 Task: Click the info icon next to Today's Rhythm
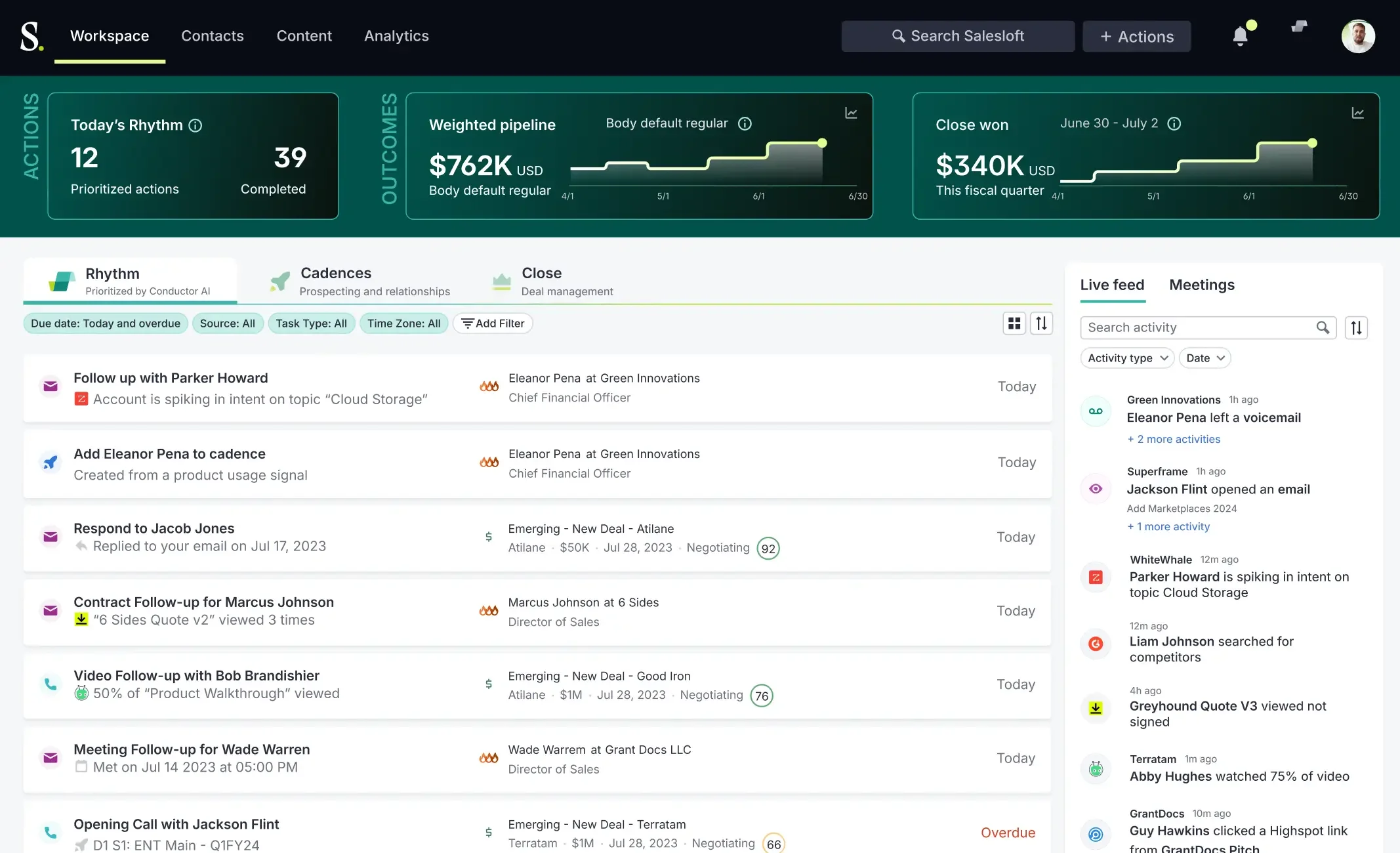196,125
